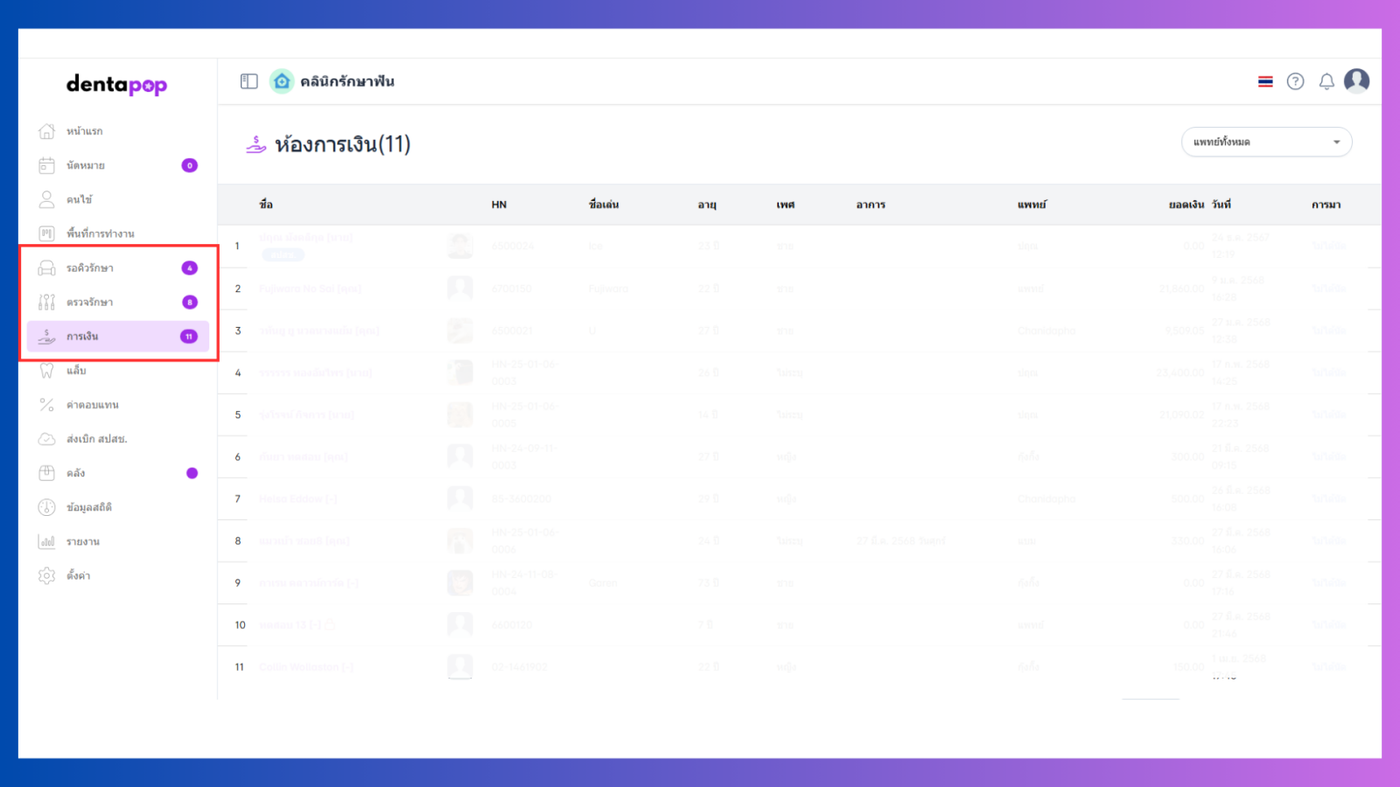
Task: Open the แล็บ tooth icon
Action: [46, 370]
